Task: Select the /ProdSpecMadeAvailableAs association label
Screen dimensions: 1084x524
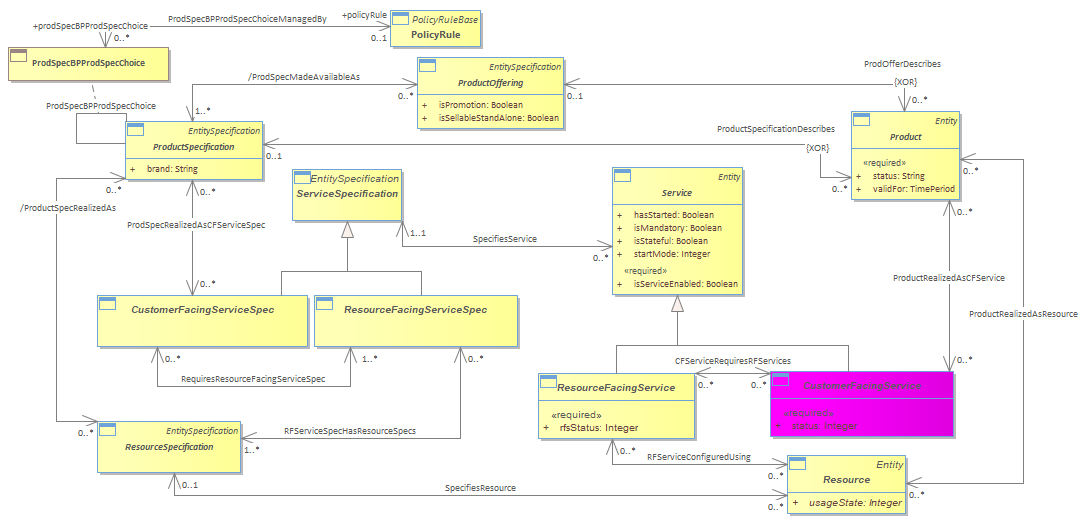Action: pos(304,77)
